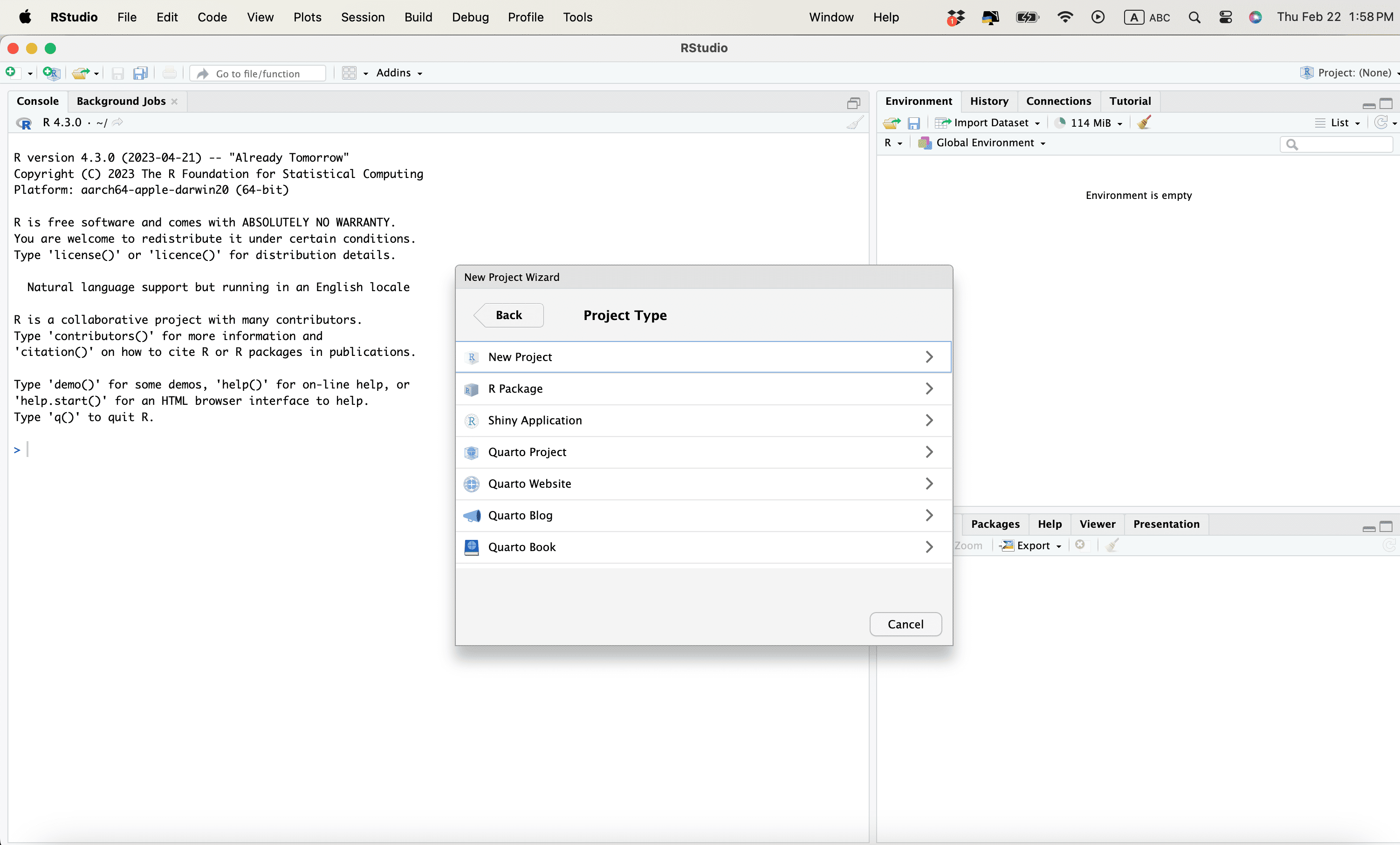The height and width of the screenshot is (845, 1400).
Task: Click the create project icon in toolbar
Action: click(51, 73)
